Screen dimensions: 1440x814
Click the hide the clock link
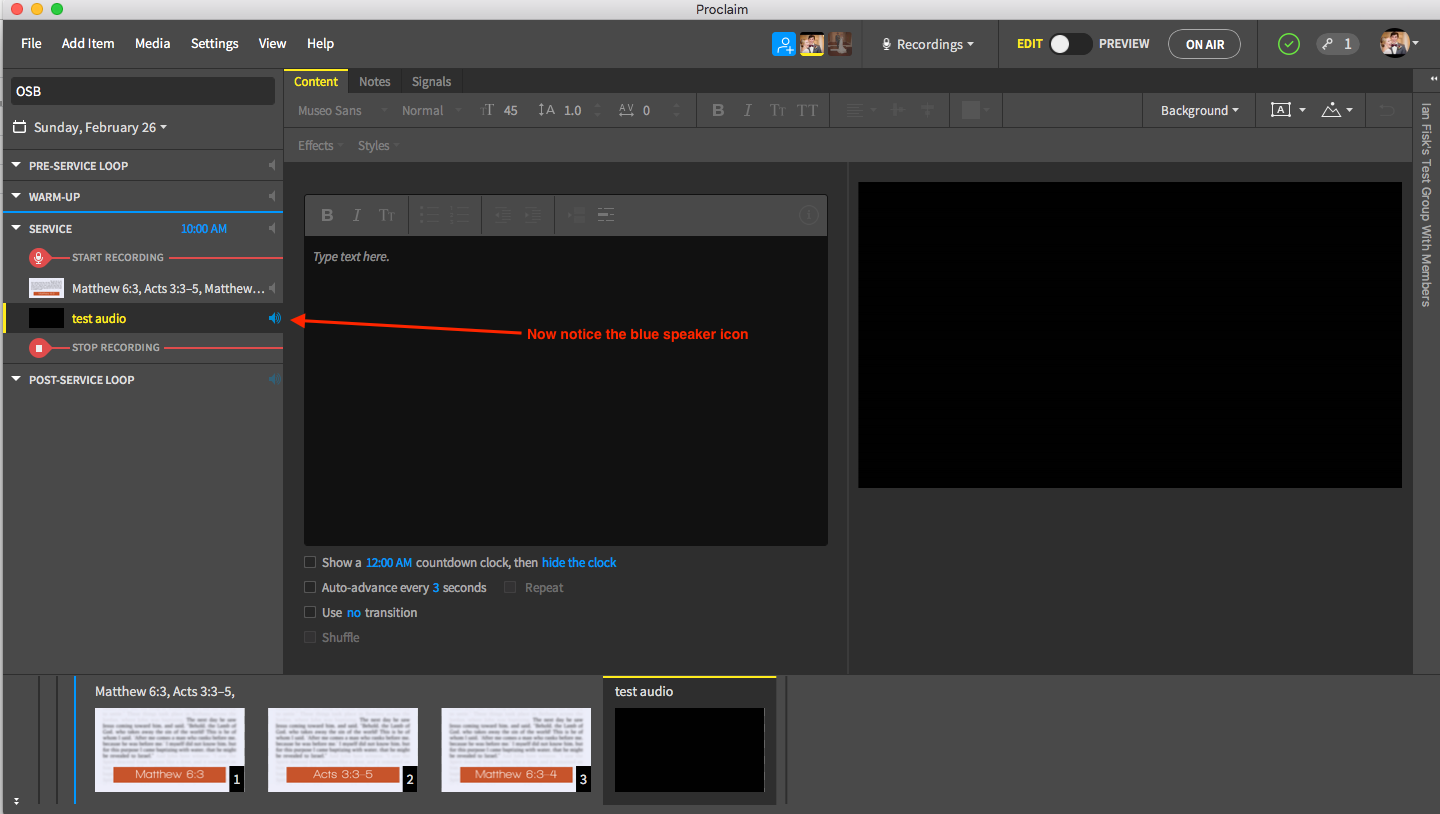pos(579,563)
